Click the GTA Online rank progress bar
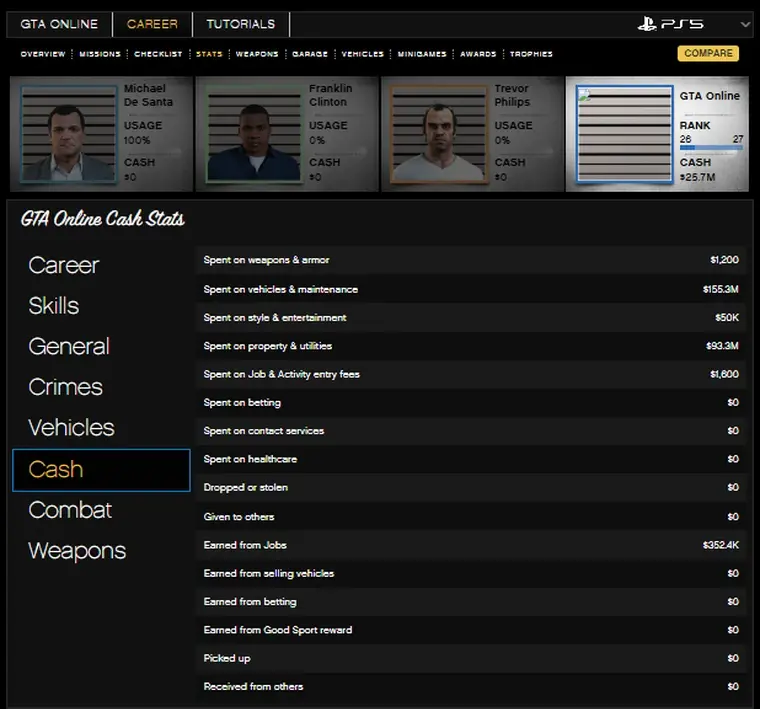This screenshot has width=760, height=709. point(711,148)
